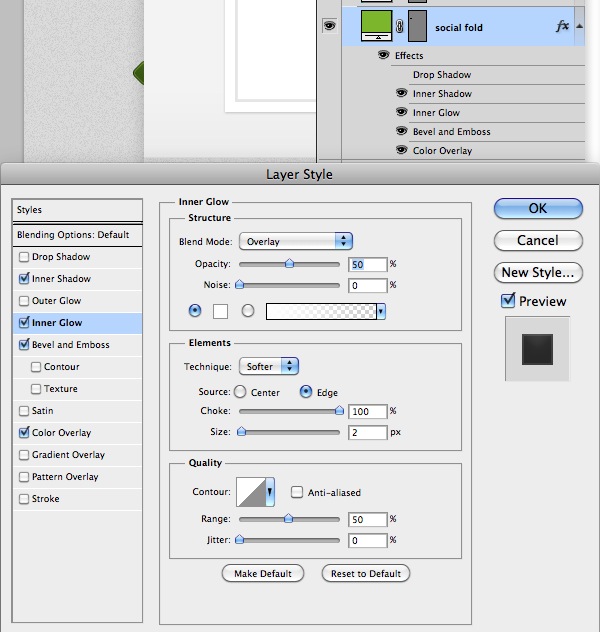Screen dimensions: 600x632
Task: Select the gray vector mask thumbnail
Action: 417,26
